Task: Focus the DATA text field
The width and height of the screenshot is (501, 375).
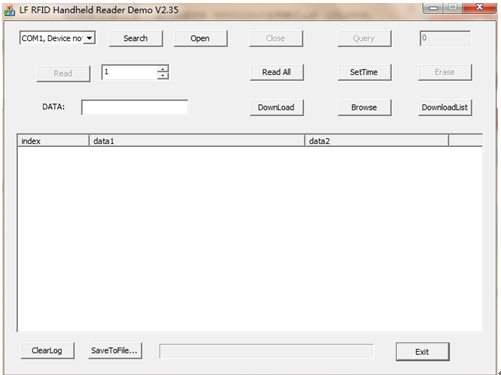Action: coord(134,107)
